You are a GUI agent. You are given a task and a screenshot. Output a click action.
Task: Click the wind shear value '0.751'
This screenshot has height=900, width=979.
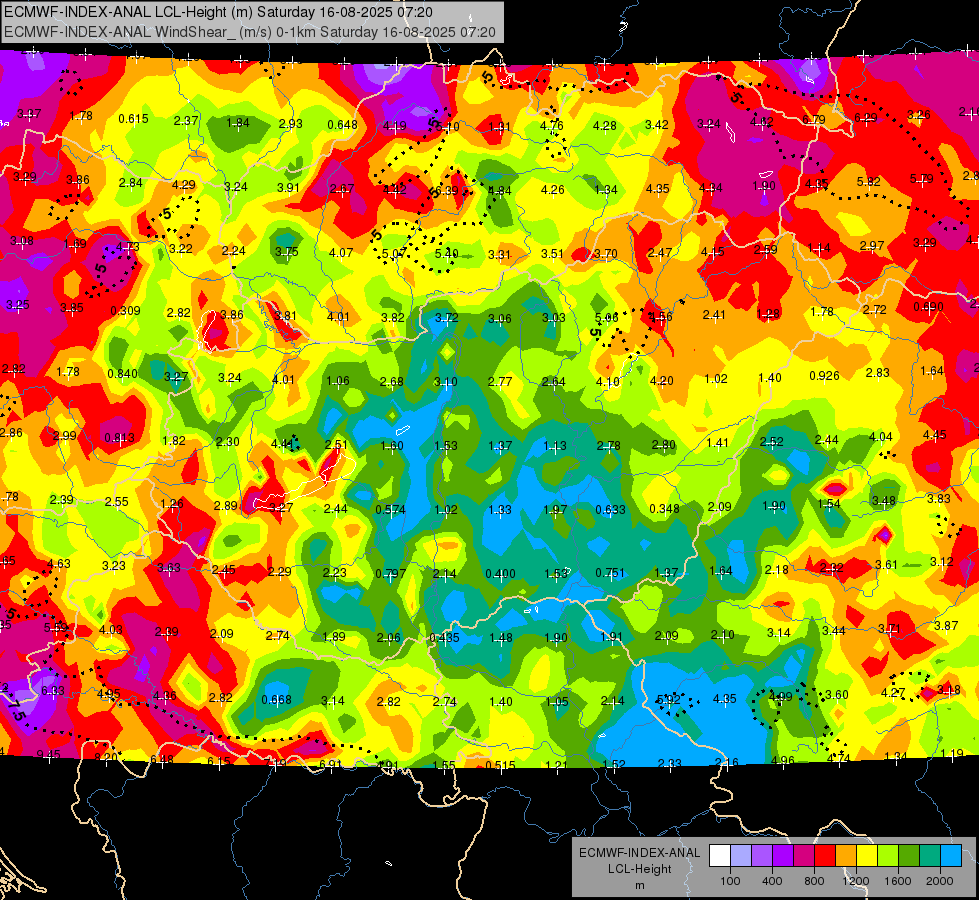(610, 573)
